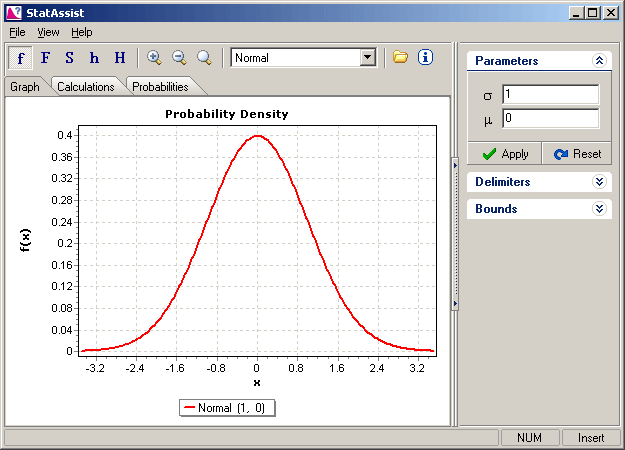The width and height of the screenshot is (625, 450).
Task: Click the NUM status bar indicator
Action: [530, 438]
